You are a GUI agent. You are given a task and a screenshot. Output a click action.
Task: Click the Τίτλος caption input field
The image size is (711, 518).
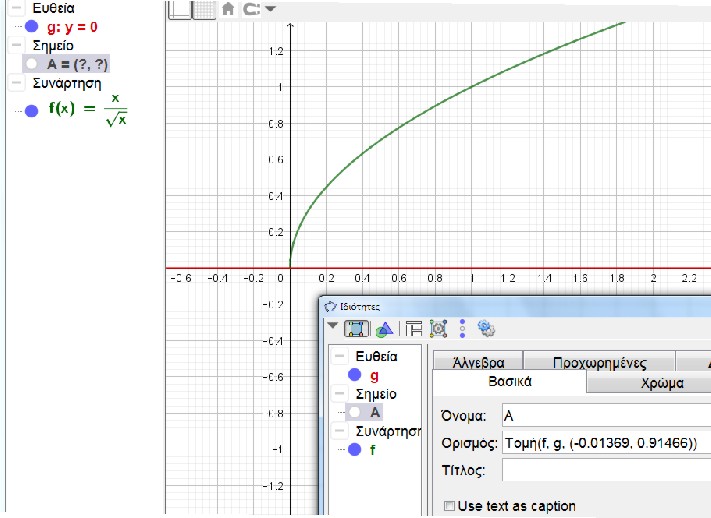click(607, 469)
